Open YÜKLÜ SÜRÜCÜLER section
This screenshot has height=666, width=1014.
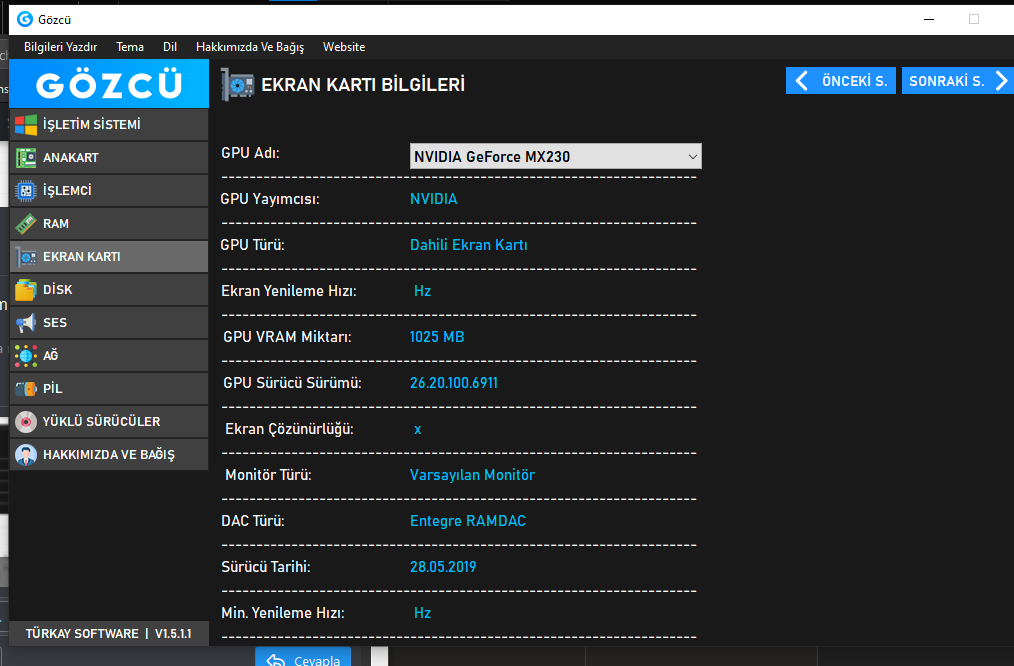coord(109,422)
